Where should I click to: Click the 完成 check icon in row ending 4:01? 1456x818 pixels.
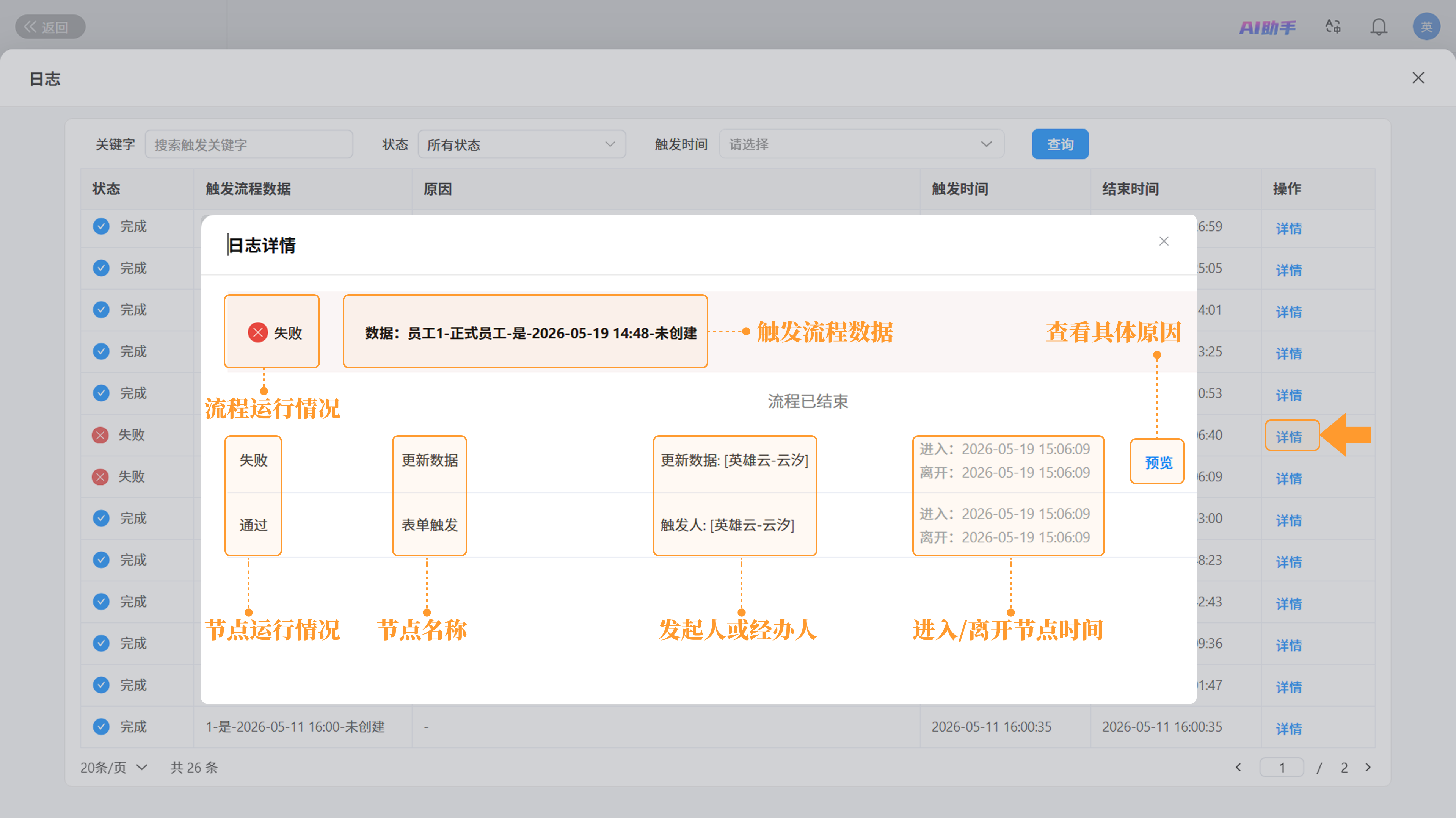pyautogui.click(x=100, y=310)
